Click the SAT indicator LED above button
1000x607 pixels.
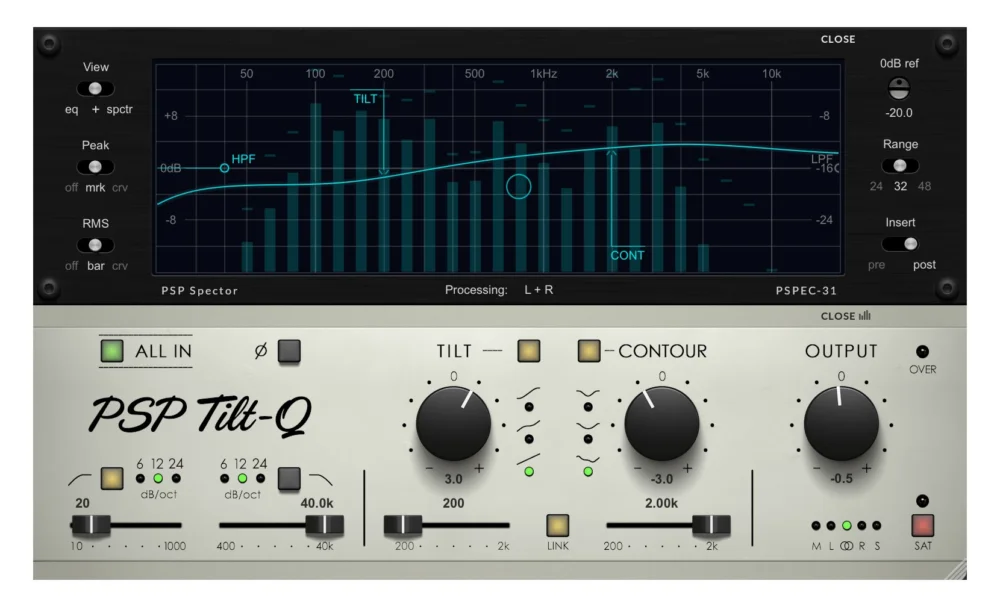click(x=922, y=501)
